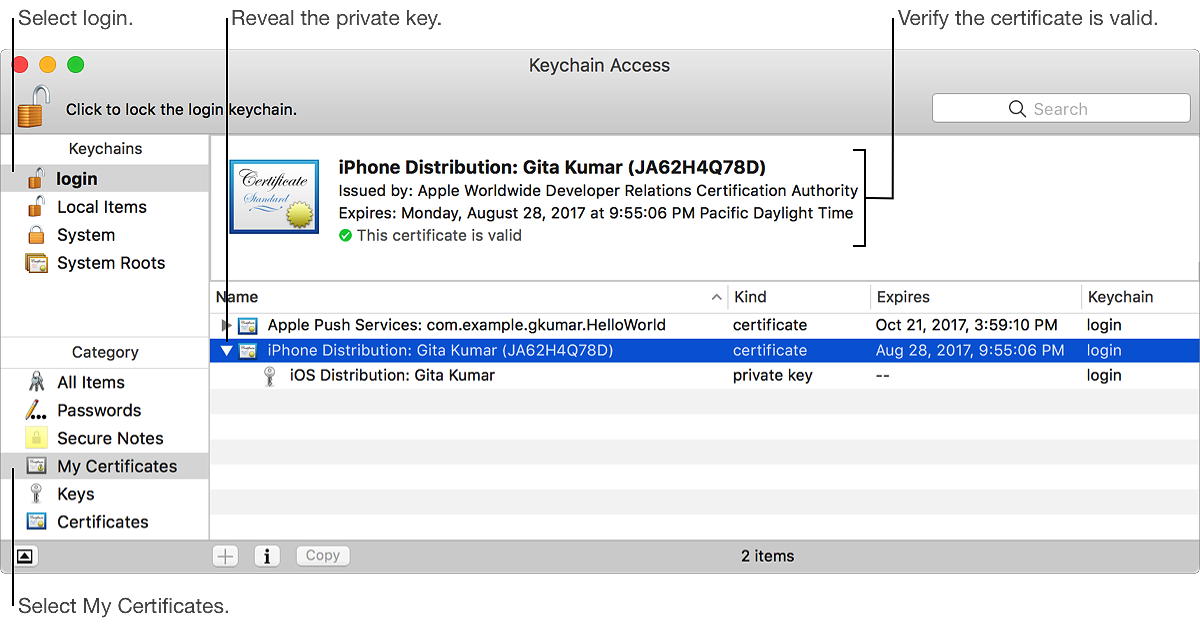1200x624 pixels.
Task: Click the large certificate thumbnail in details
Action: (x=274, y=196)
